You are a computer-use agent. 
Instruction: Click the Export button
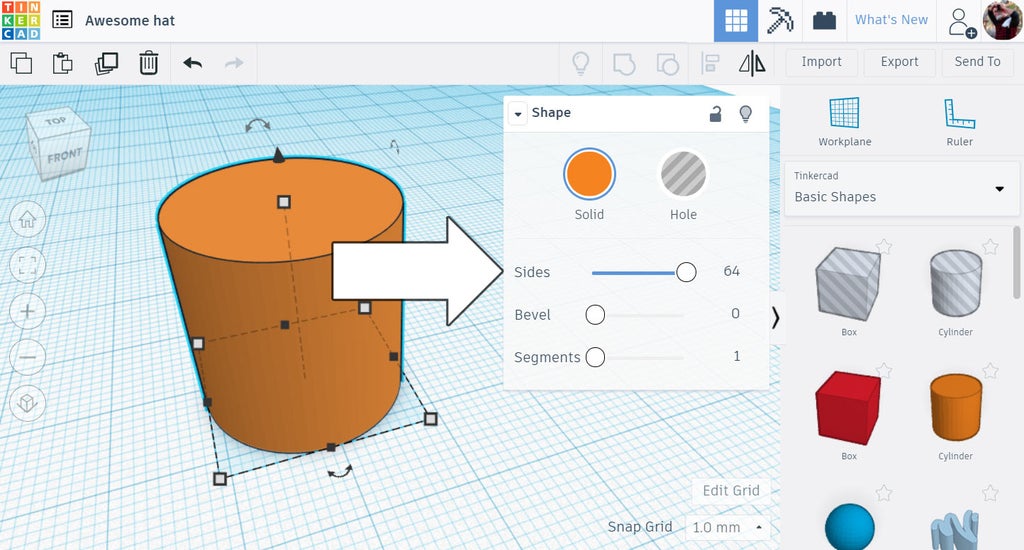[x=899, y=62]
